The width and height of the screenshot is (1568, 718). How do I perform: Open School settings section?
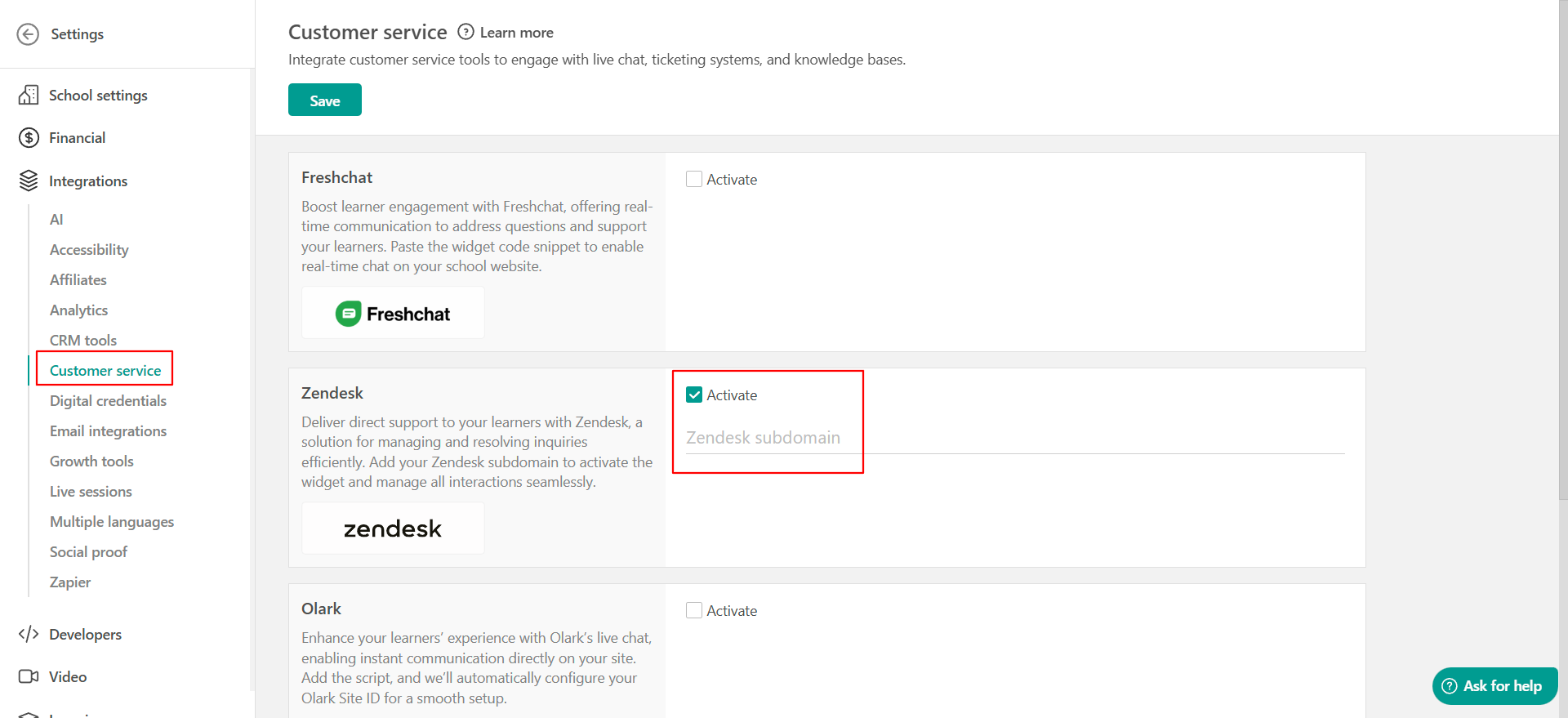98,95
